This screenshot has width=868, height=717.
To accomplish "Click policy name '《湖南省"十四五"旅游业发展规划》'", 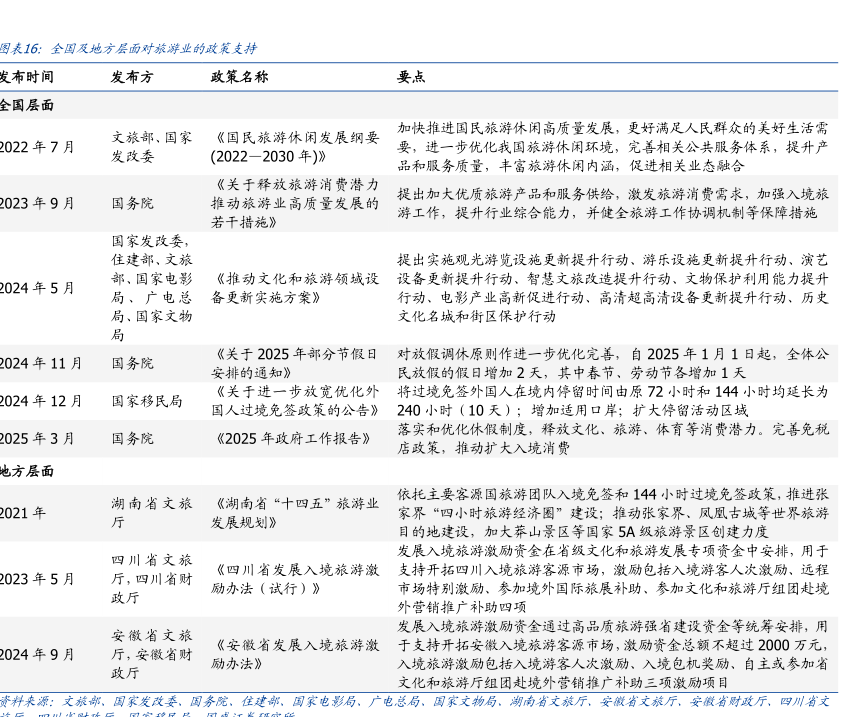I will (x=295, y=513).
